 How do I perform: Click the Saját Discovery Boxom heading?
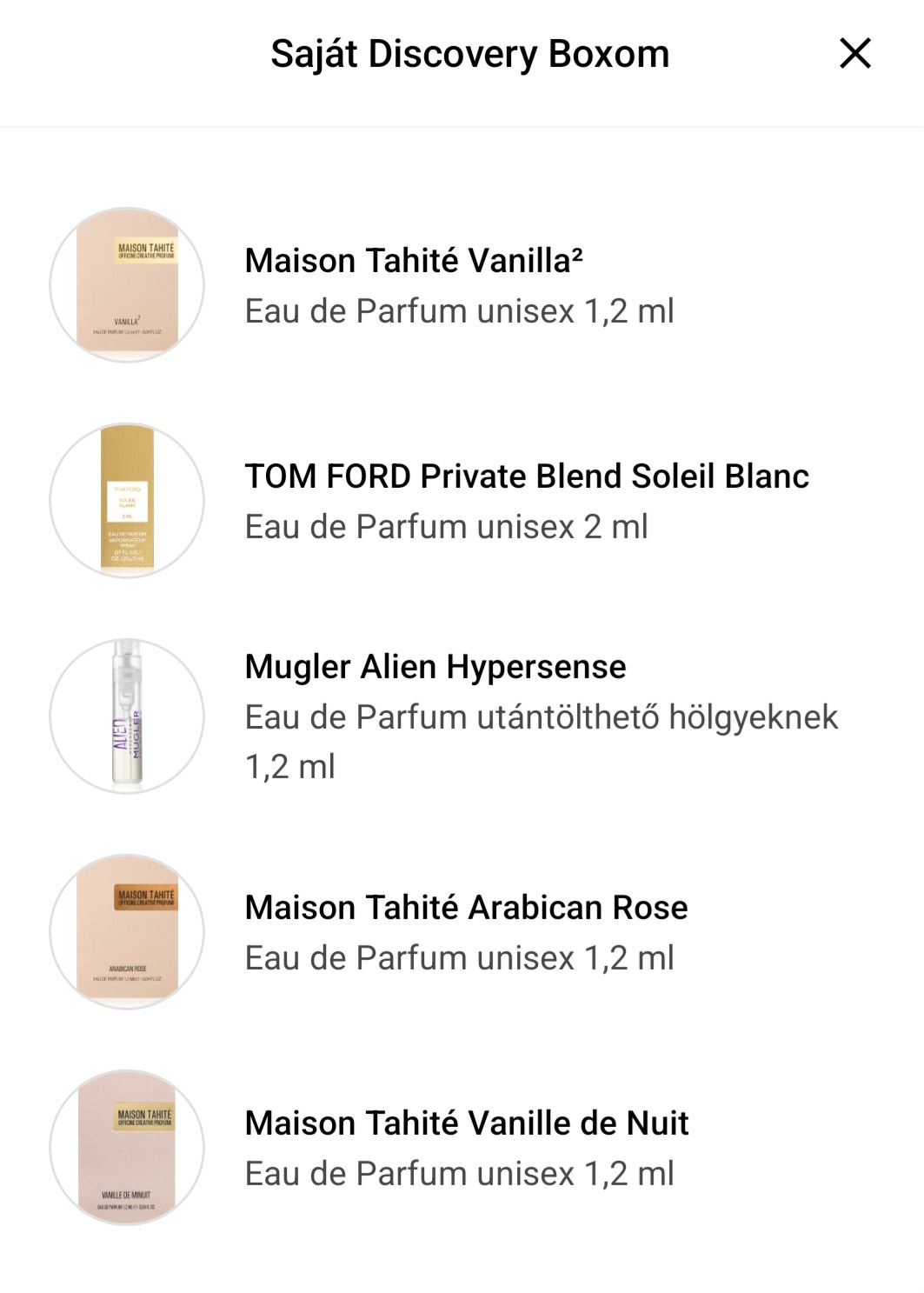click(x=470, y=54)
